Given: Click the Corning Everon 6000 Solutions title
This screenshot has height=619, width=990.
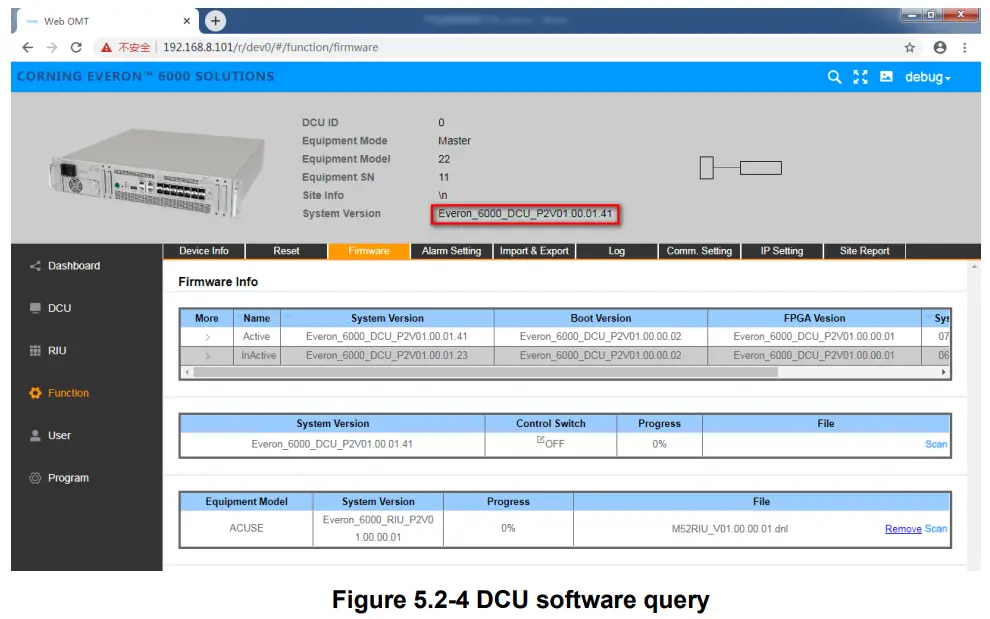Looking at the screenshot, I should 145,76.
